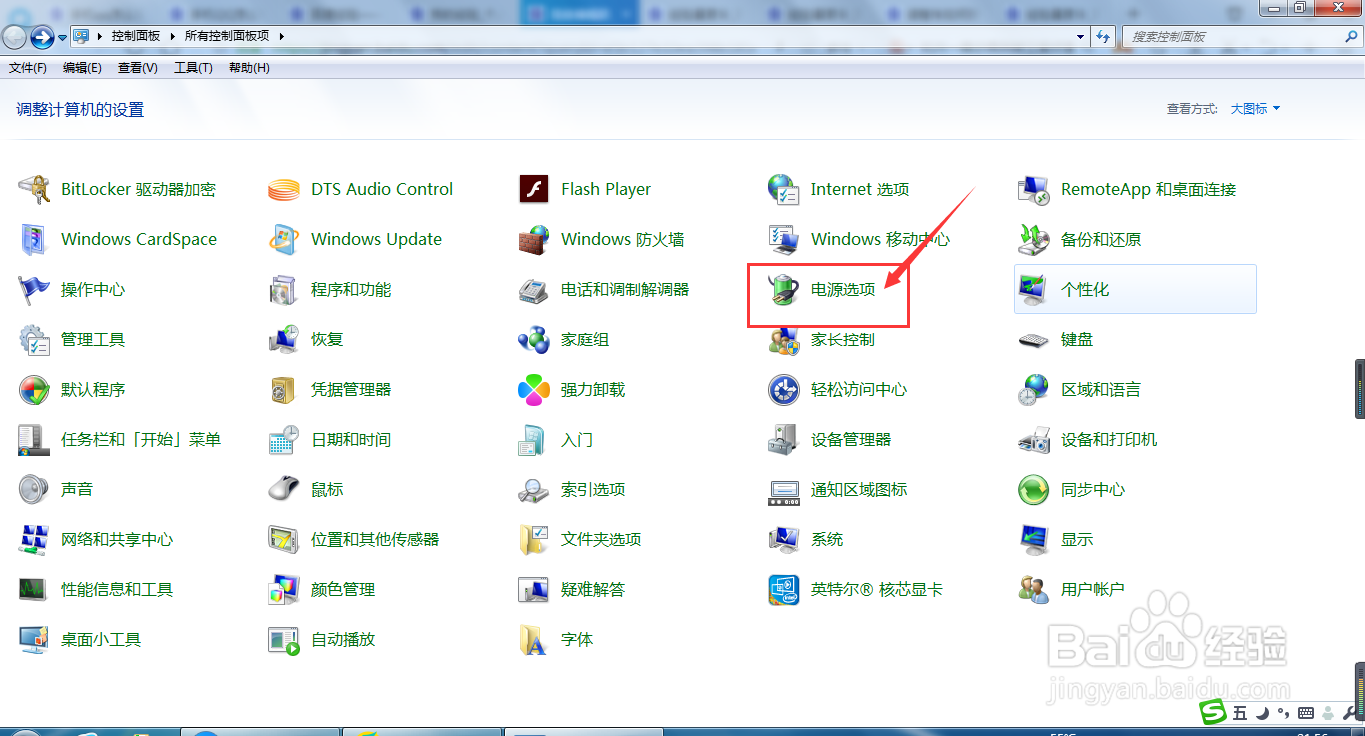Open the DTS Audio Control icon

click(x=284, y=189)
